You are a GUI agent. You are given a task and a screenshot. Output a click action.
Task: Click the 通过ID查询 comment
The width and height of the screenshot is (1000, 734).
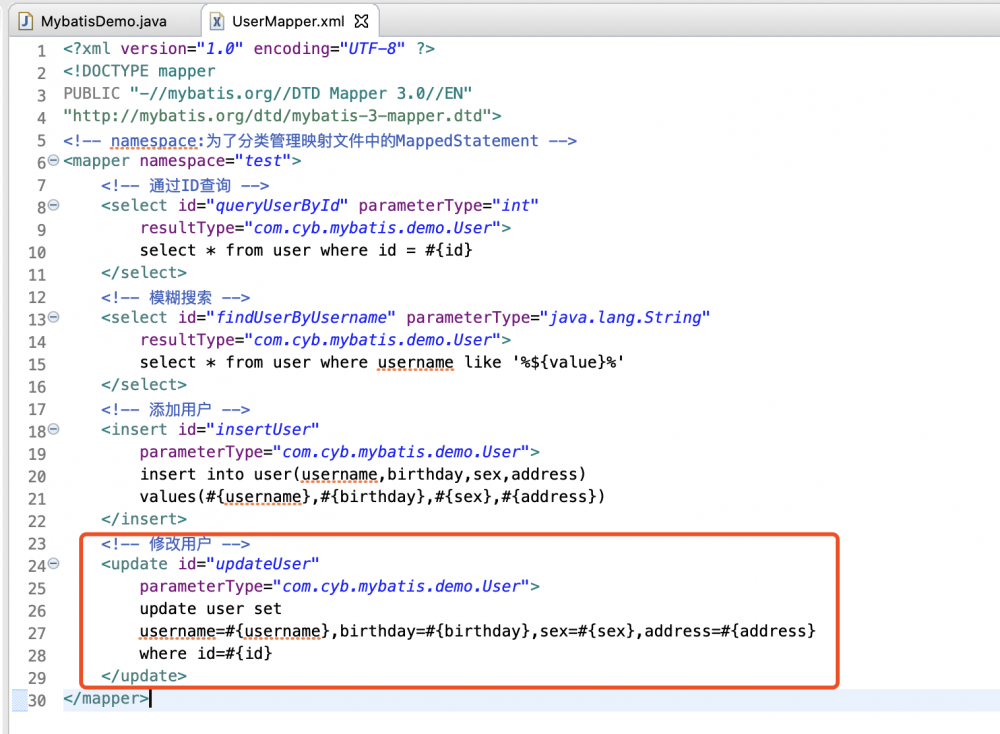pyautogui.click(x=185, y=186)
